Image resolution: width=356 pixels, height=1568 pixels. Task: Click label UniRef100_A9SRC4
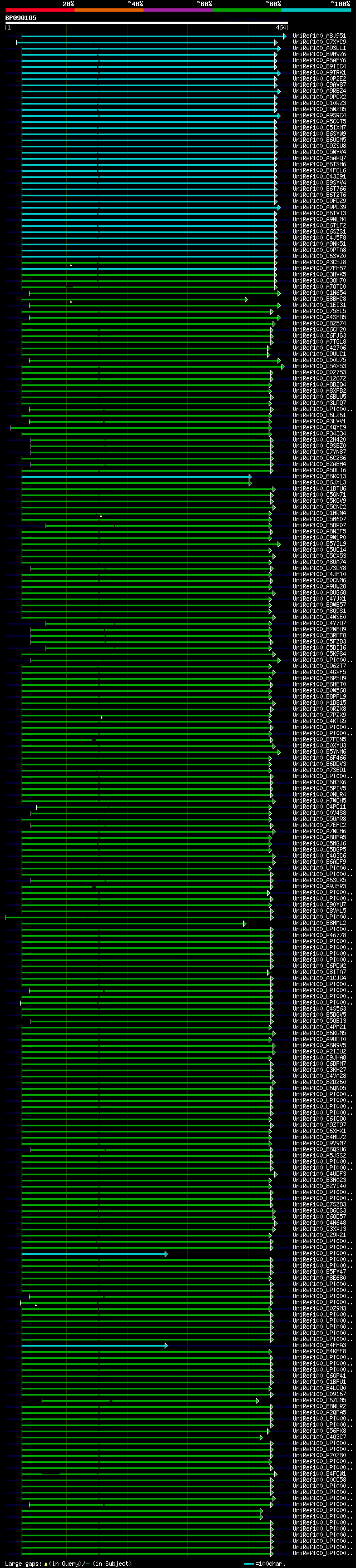coord(319,115)
